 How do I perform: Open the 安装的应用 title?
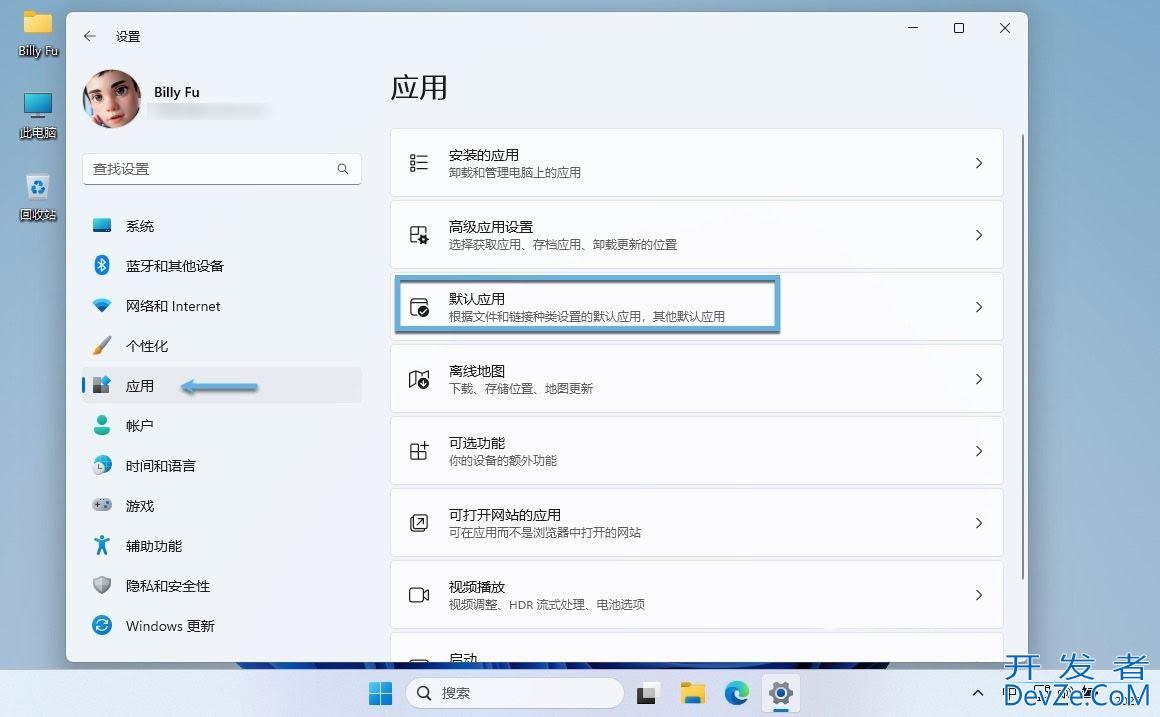coord(483,155)
